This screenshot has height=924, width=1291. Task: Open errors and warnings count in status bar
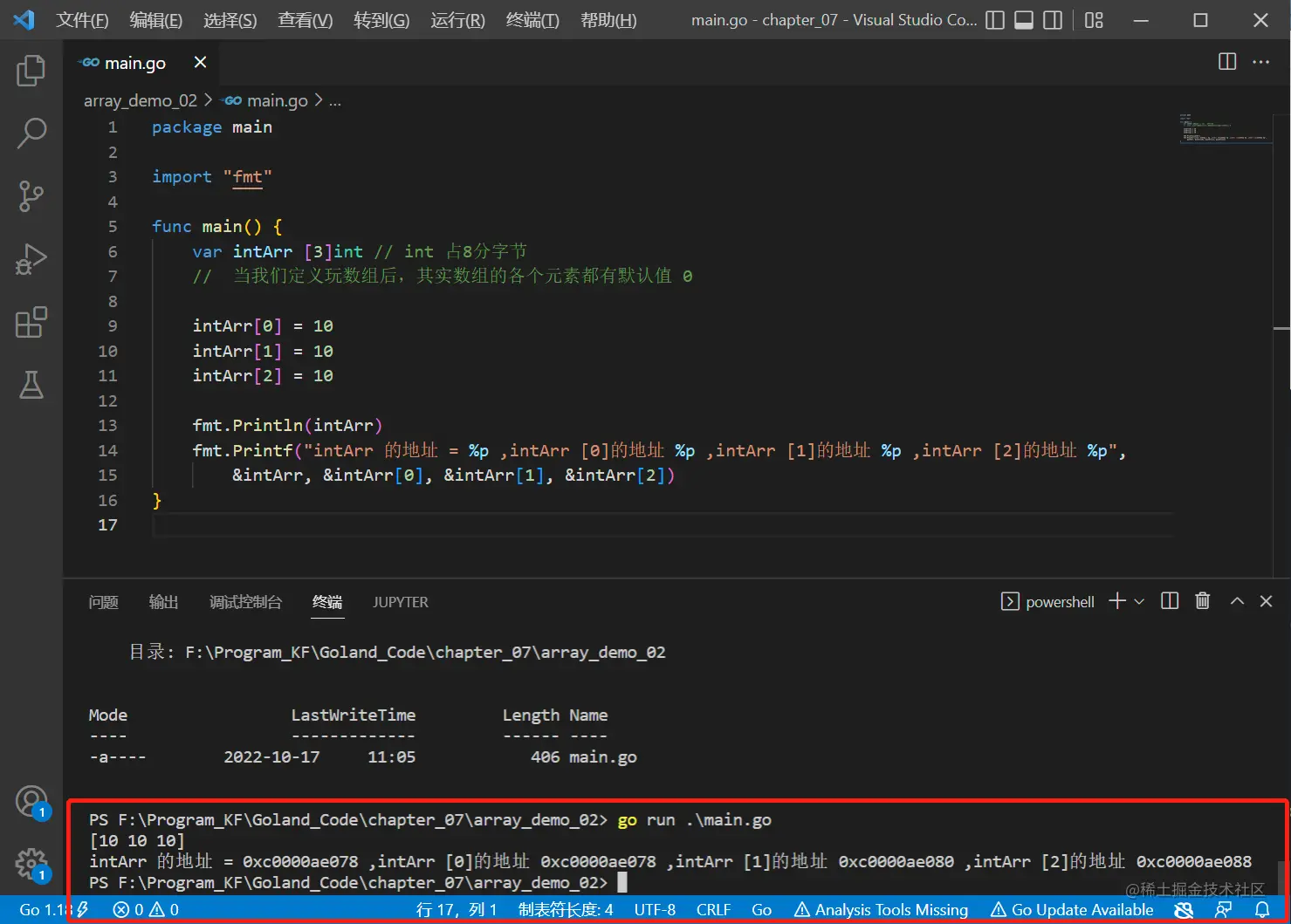pyautogui.click(x=146, y=909)
